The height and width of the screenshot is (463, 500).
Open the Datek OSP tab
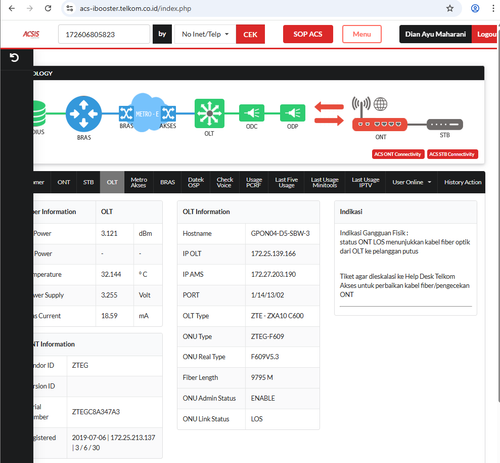(x=196, y=182)
